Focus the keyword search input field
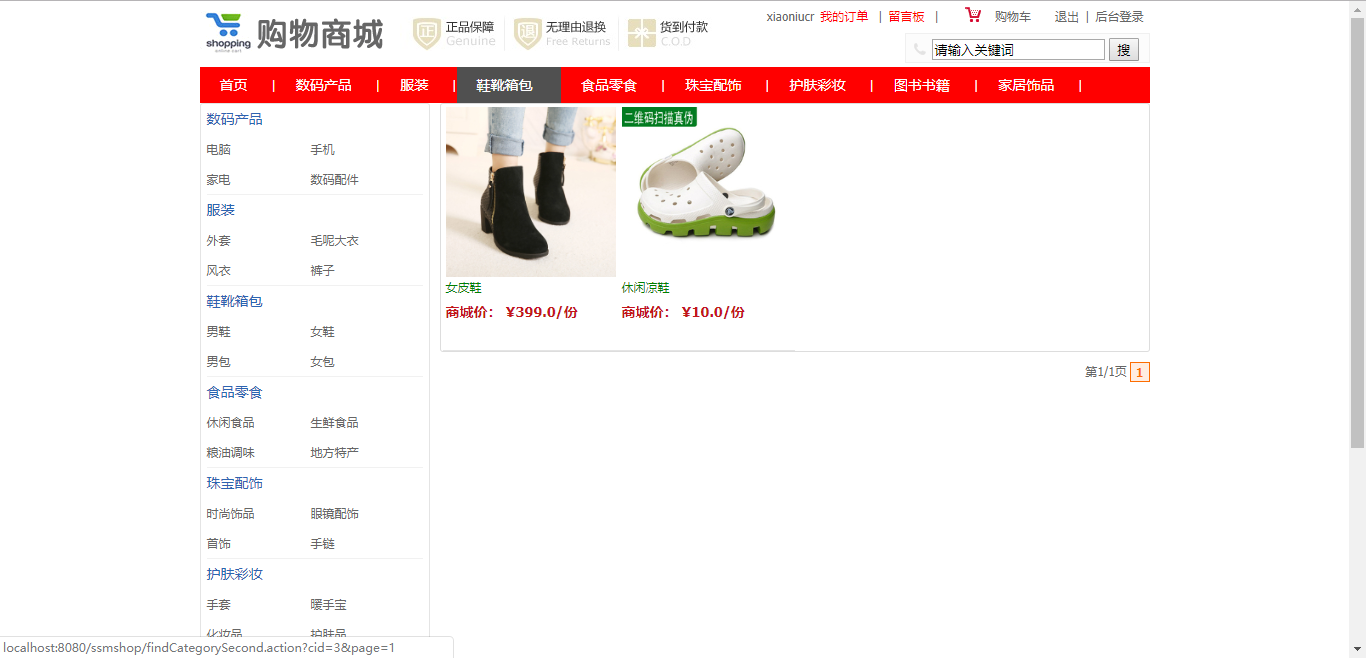The width and height of the screenshot is (1366, 658). coord(1018,49)
